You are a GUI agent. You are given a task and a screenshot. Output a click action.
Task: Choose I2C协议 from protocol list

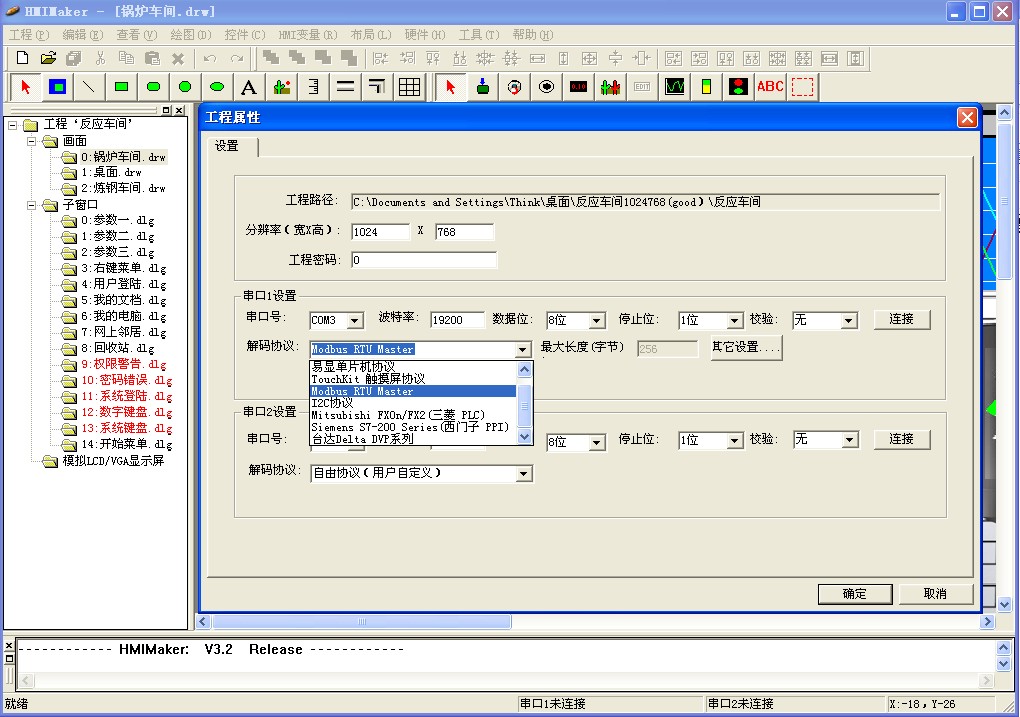point(412,403)
